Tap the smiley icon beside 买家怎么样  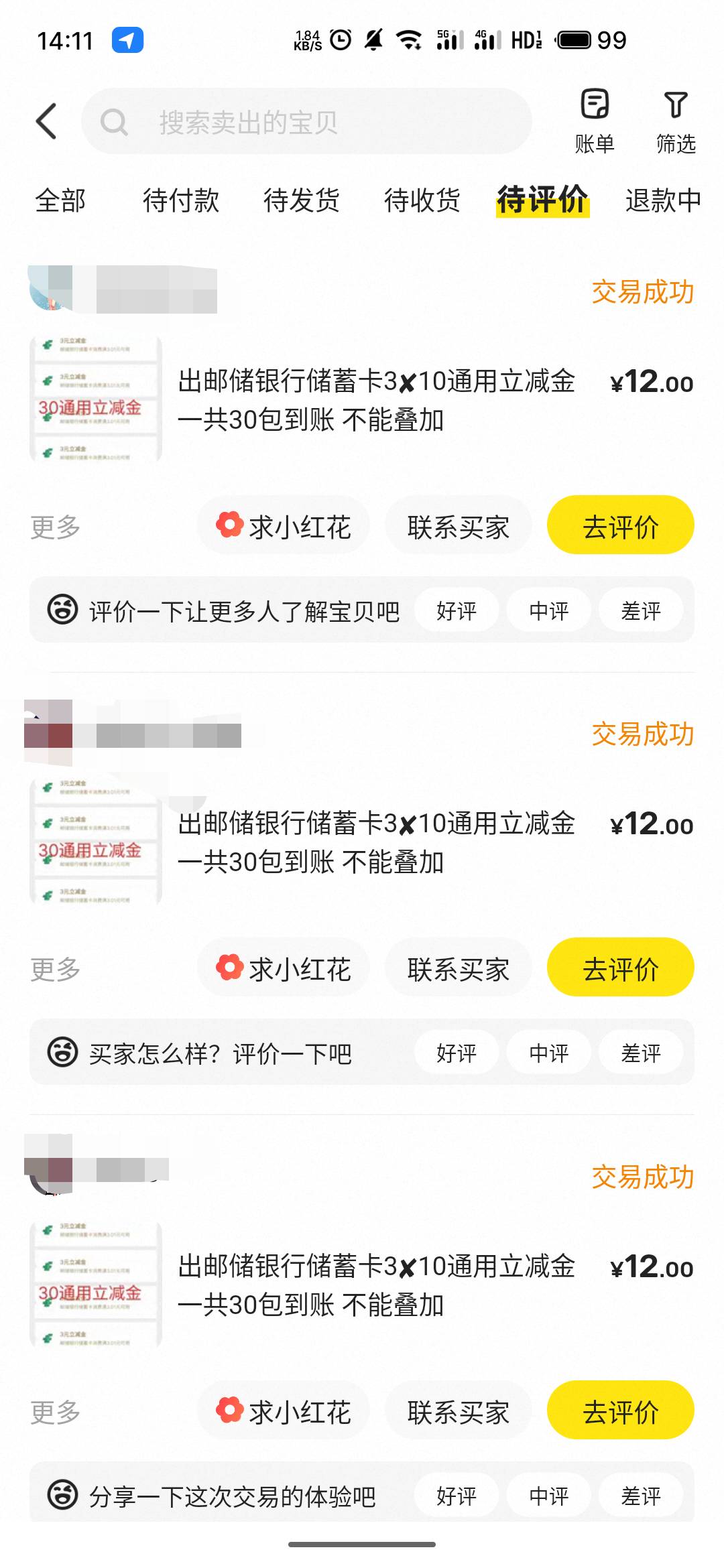click(x=62, y=1052)
